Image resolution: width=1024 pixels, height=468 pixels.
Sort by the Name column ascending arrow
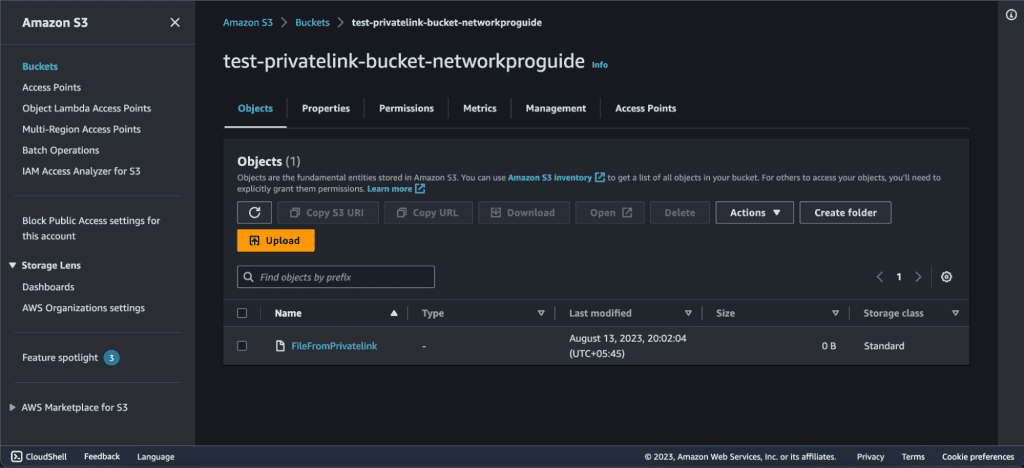tap(393, 313)
